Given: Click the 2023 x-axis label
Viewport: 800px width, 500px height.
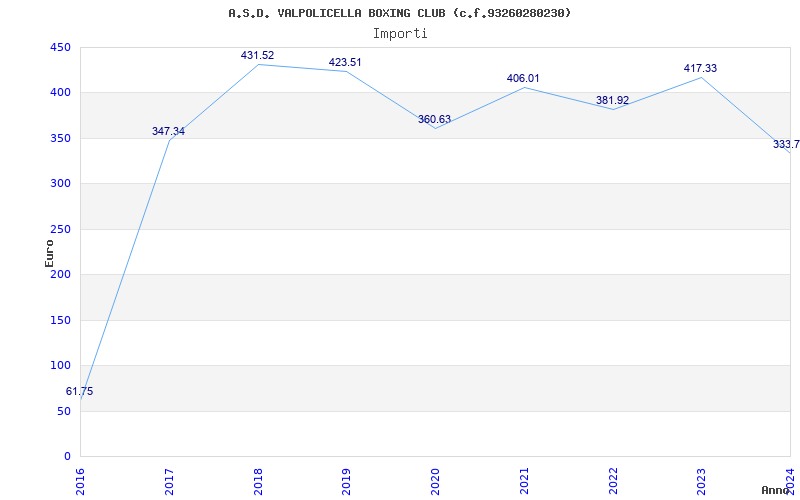Looking at the screenshot, I should [702, 482].
